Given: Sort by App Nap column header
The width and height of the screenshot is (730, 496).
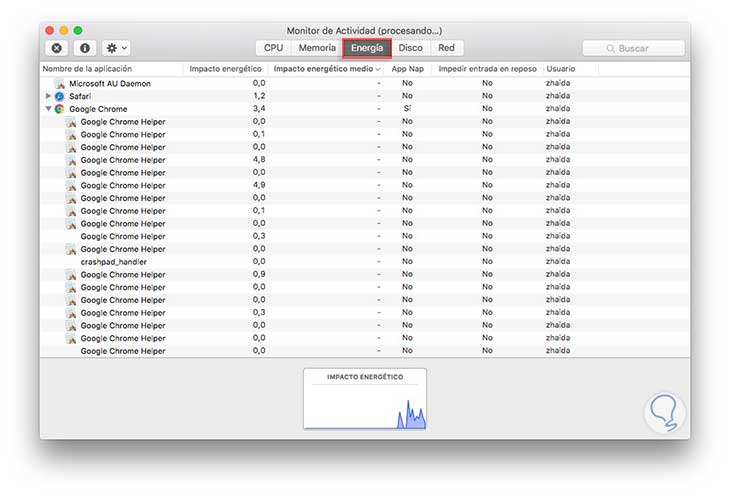Looking at the screenshot, I should click(x=407, y=69).
